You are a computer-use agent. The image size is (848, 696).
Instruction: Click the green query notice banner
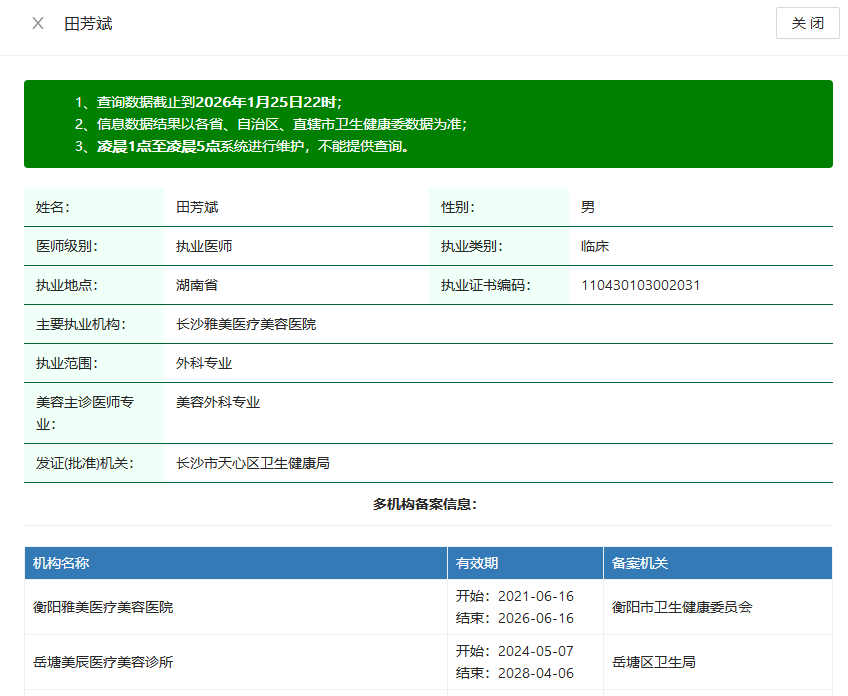(x=428, y=124)
